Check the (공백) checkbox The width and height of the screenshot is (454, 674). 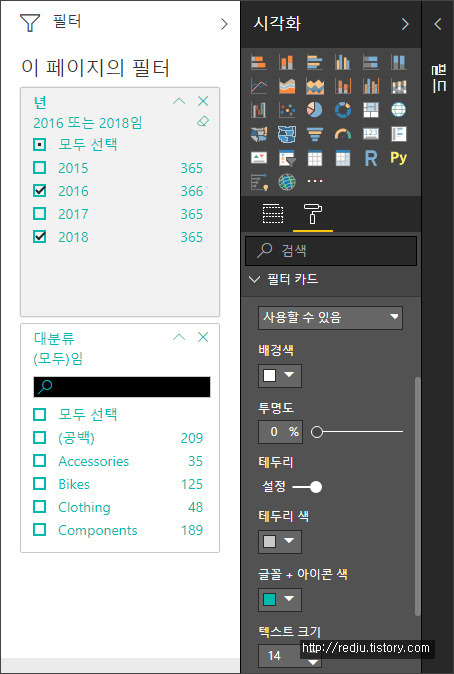pos(40,438)
